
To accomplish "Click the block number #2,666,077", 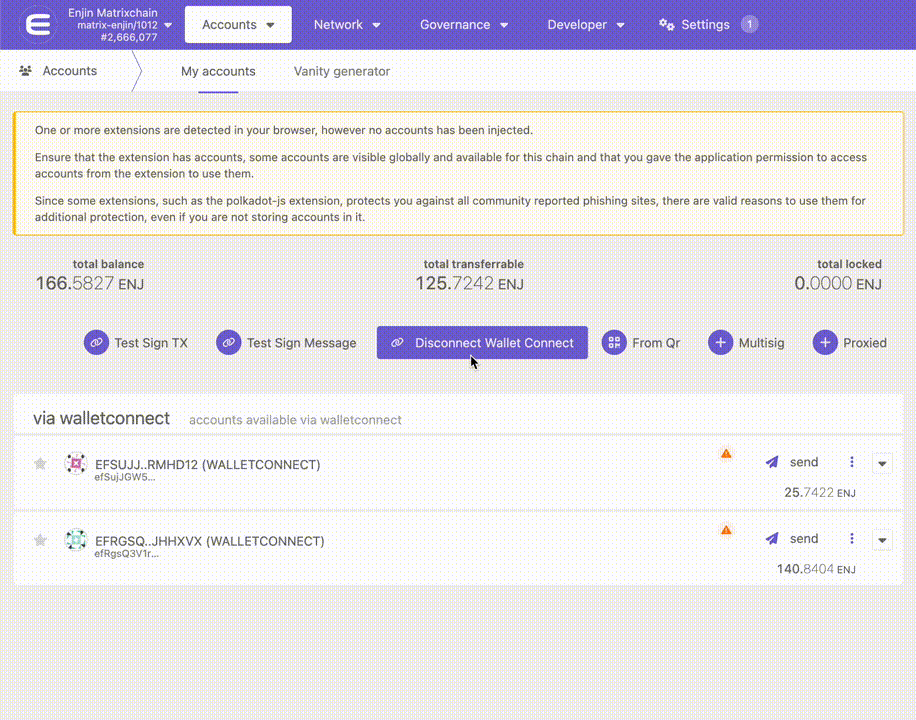I will 129,37.
